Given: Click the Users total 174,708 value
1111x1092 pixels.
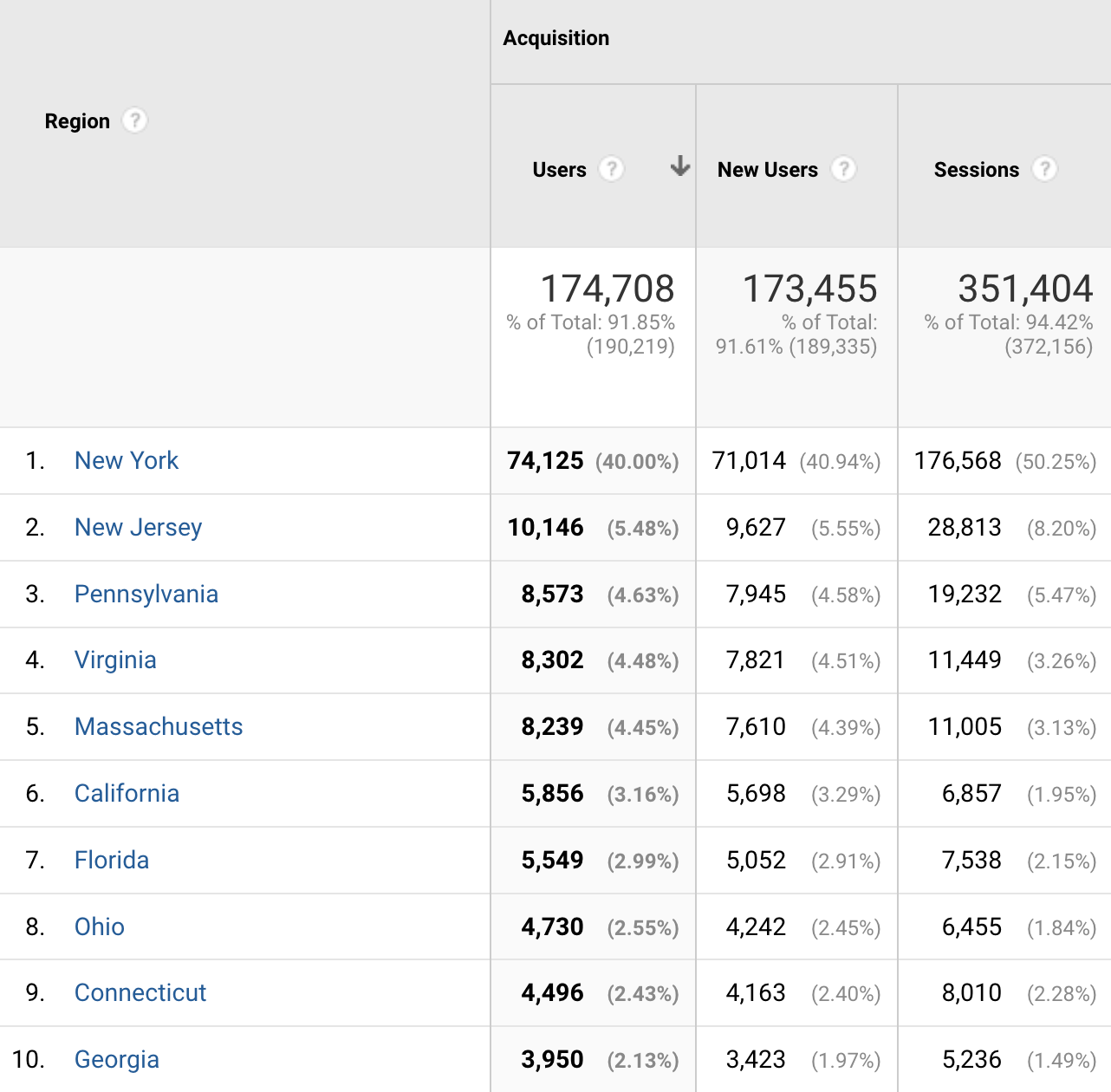Looking at the screenshot, I should (608, 288).
